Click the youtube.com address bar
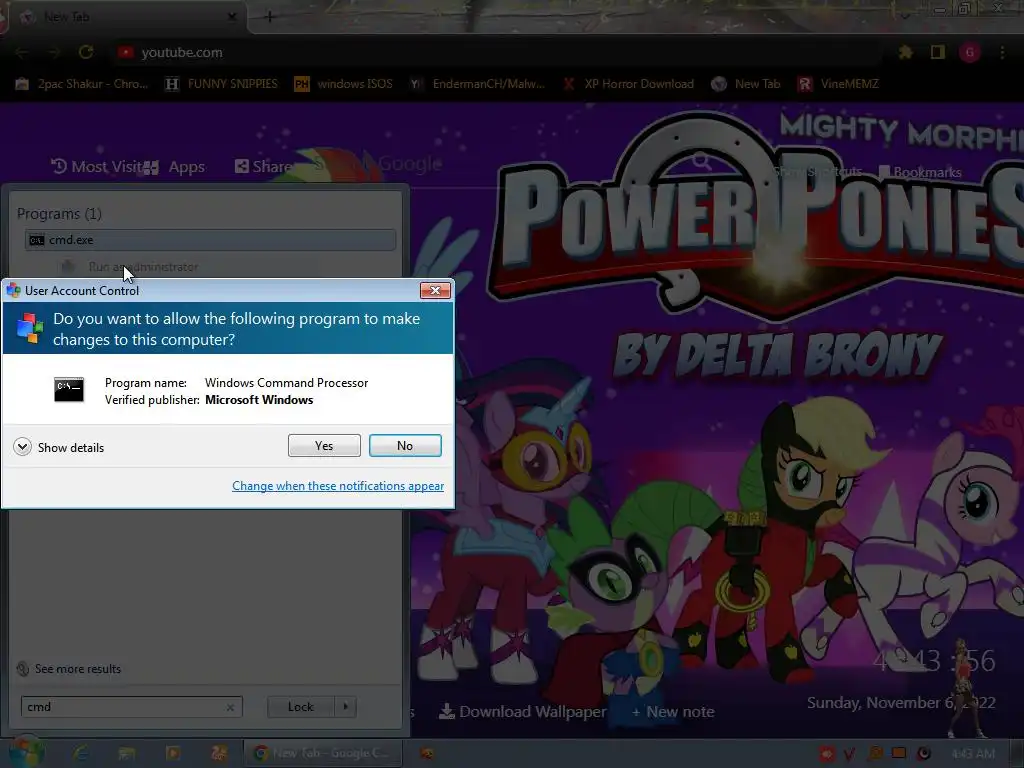1024x768 pixels. click(x=496, y=52)
